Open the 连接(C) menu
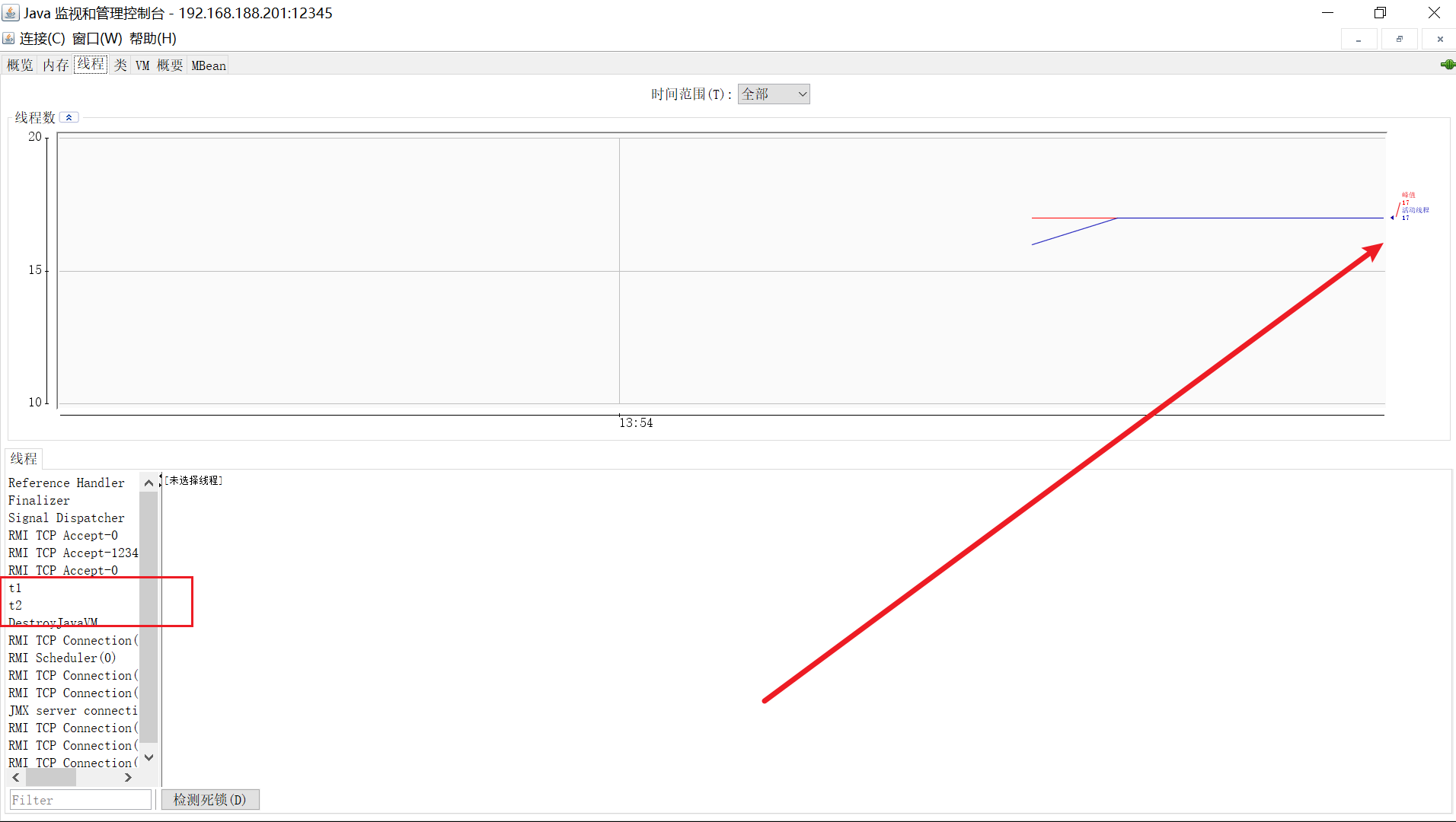 click(x=43, y=39)
